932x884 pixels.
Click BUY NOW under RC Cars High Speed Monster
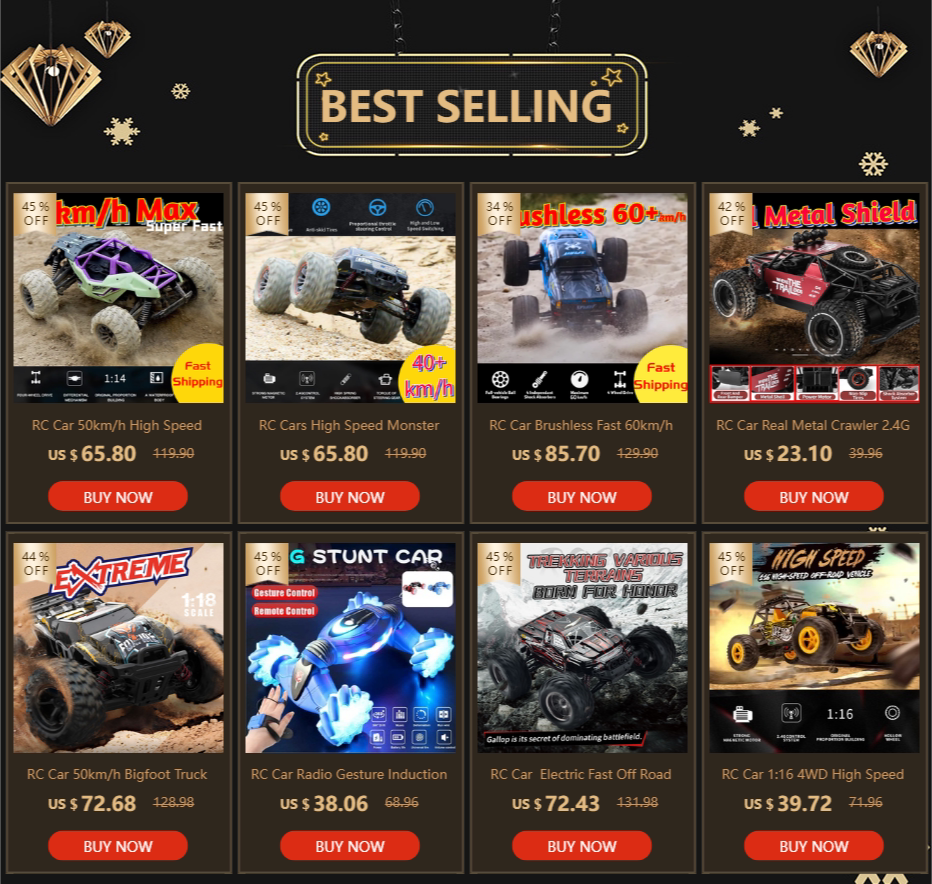[350, 496]
